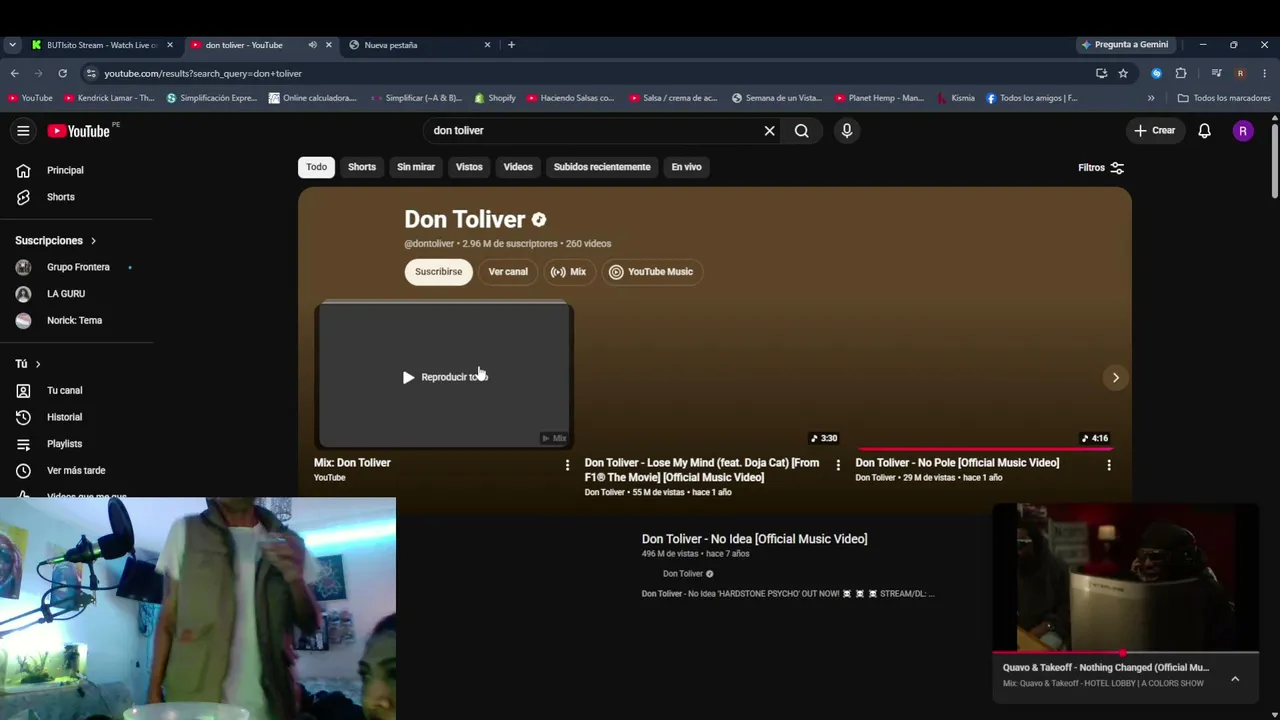
Task: Select the Sin mirar filter chip
Action: [416, 167]
